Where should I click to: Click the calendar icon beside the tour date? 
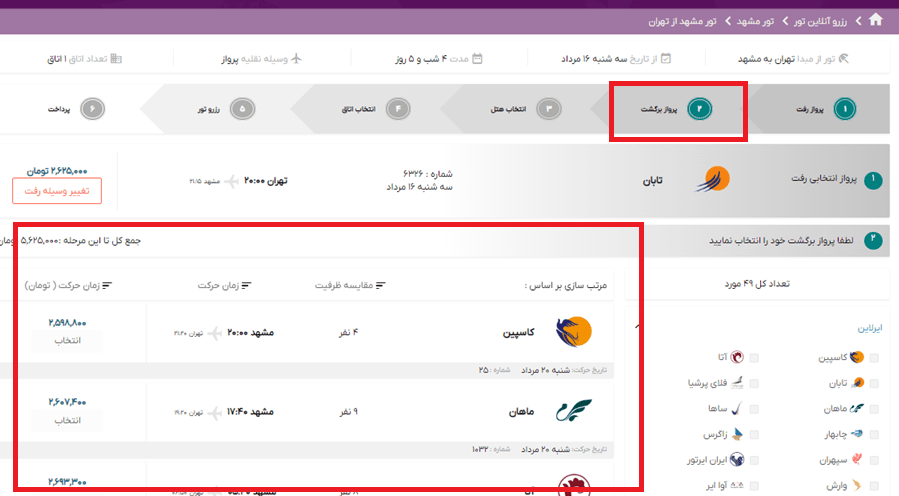[x=666, y=58]
